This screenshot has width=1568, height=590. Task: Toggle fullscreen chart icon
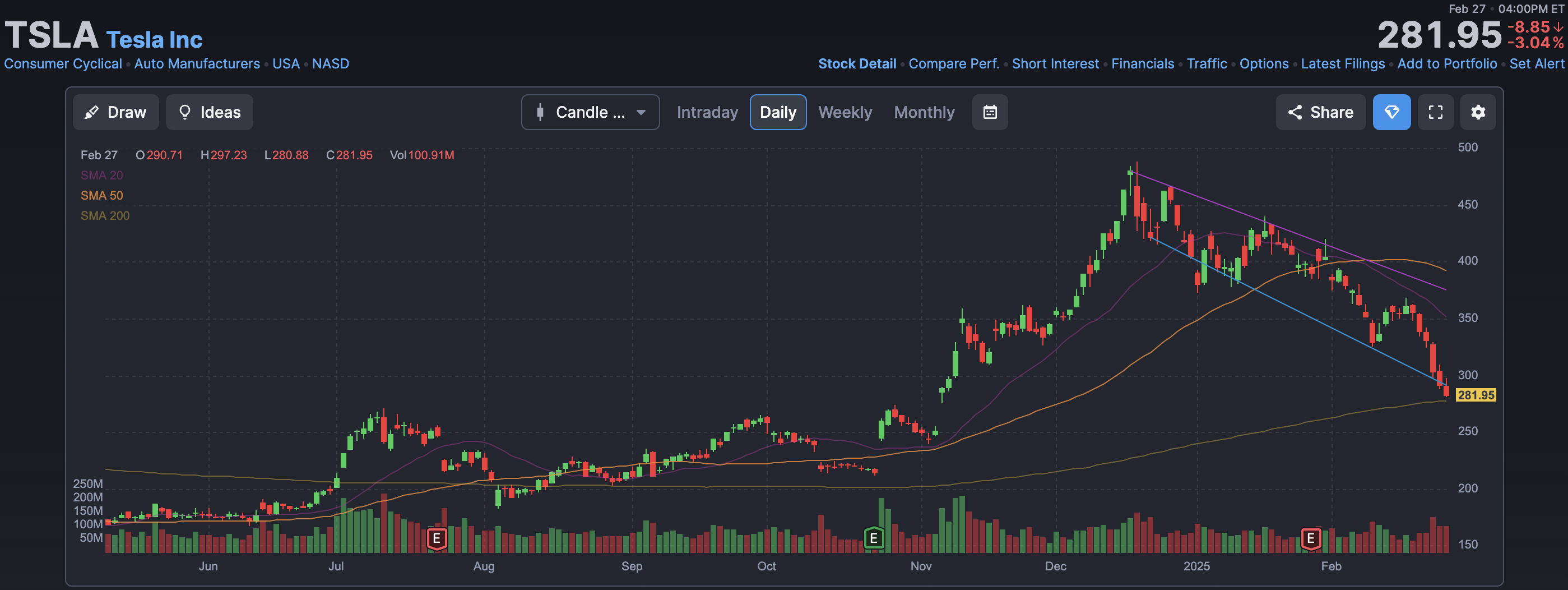pyautogui.click(x=1435, y=112)
